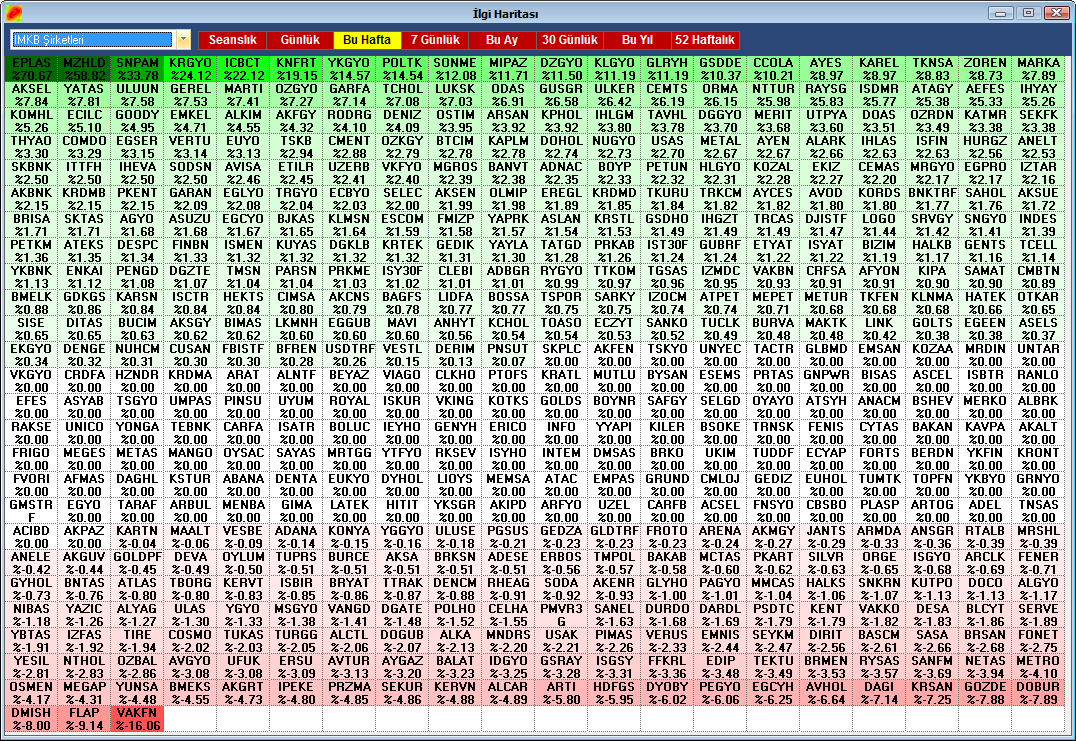Select the VAKFN cell with %-16.06
Screen dimensions: 1076x741
point(137,720)
